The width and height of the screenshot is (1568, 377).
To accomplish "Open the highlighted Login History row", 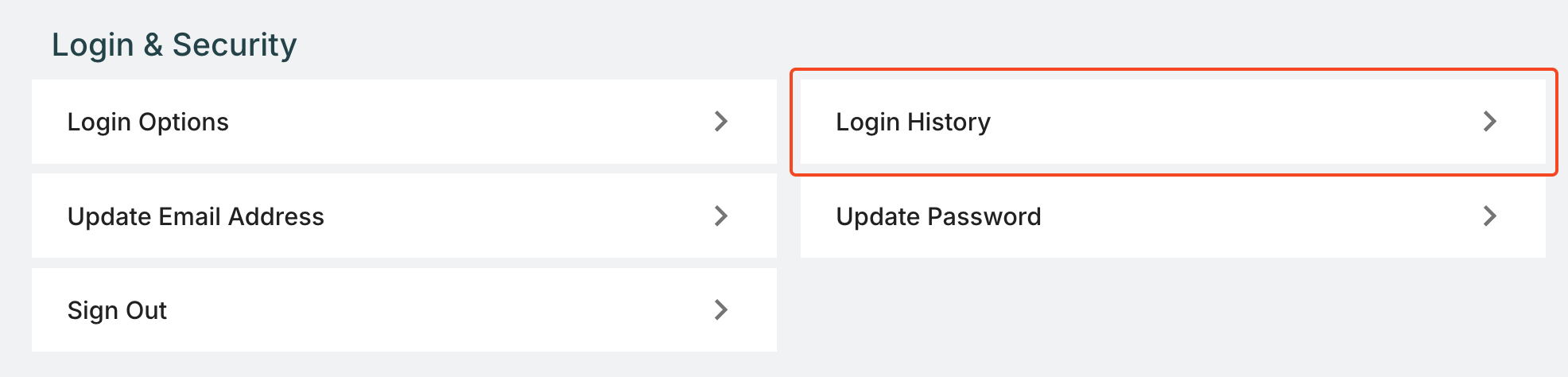I will tap(1173, 122).
